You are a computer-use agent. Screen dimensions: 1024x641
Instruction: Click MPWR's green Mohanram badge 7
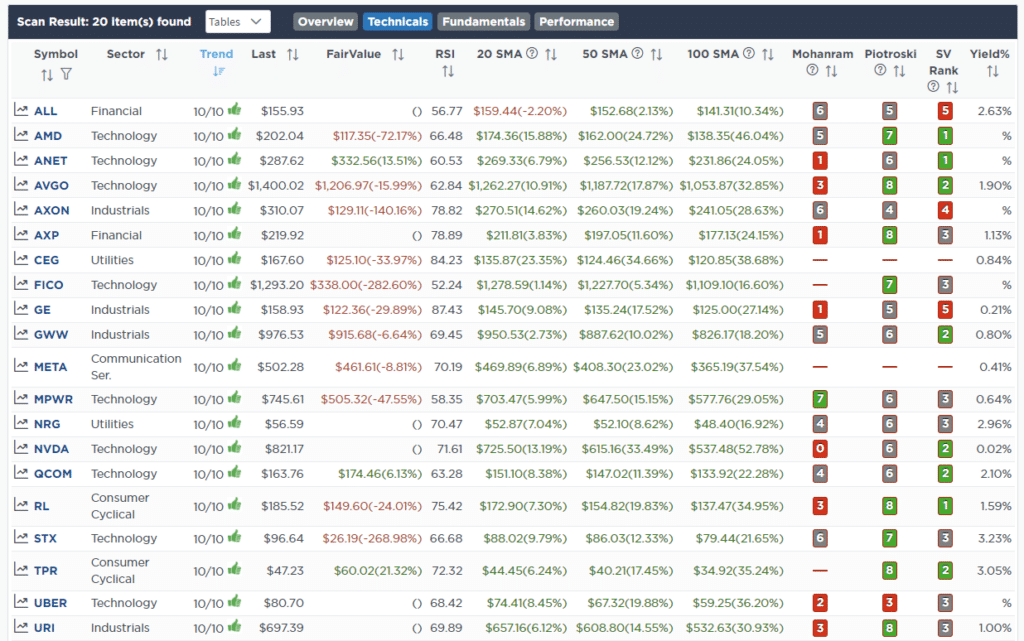pos(820,399)
